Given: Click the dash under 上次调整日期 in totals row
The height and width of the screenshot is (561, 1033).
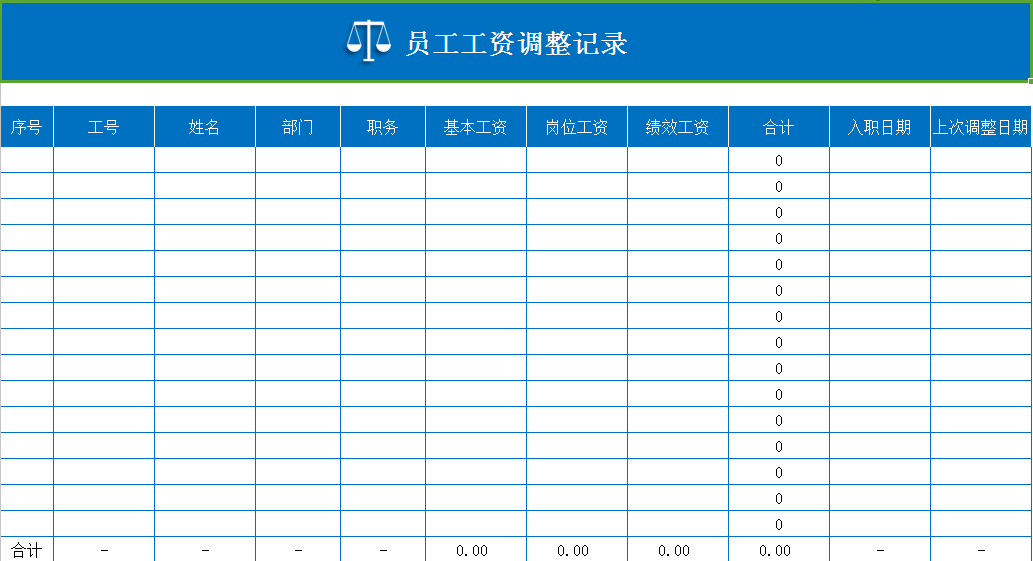Looking at the screenshot, I should [980, 550].
